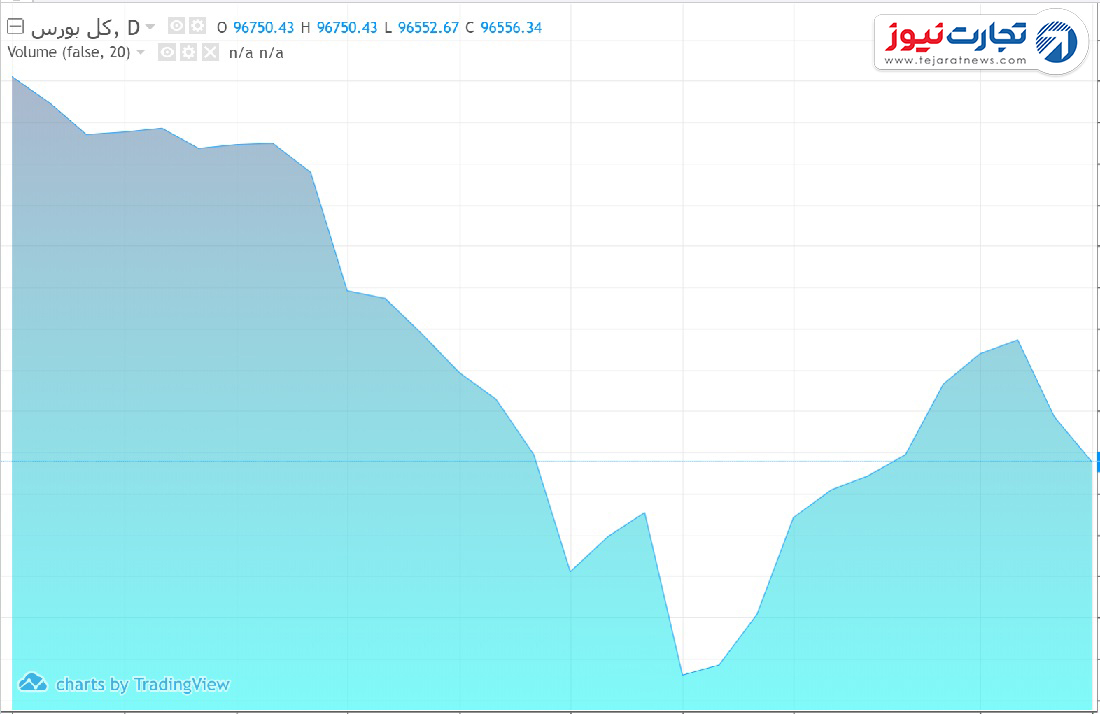Remove the Volume indicator with X icon

tap(209, 52)
